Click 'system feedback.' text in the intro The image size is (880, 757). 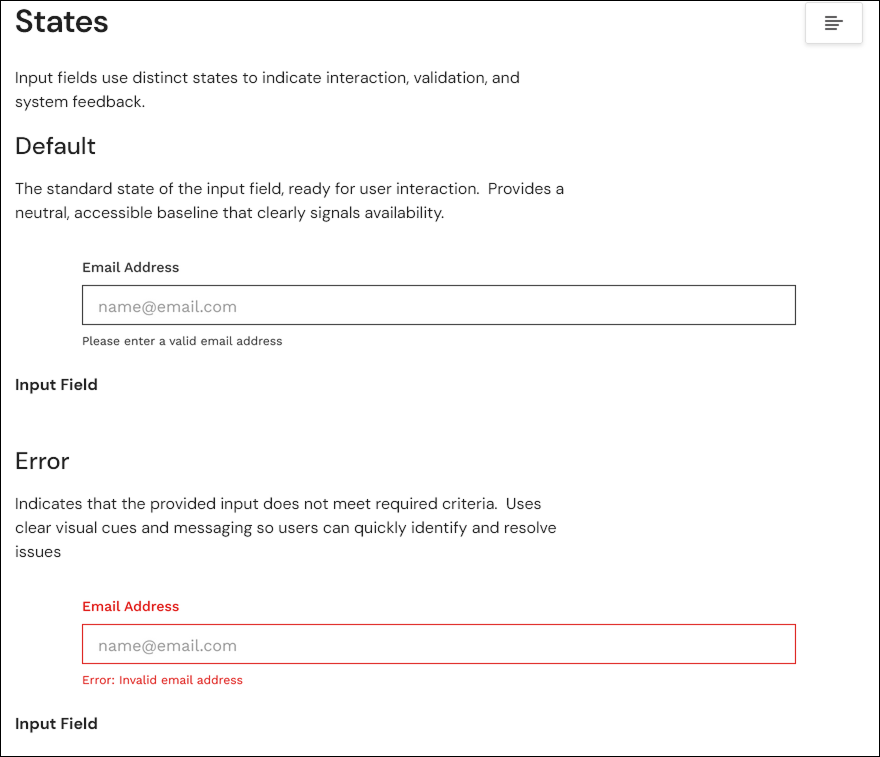tap(80, 102)
